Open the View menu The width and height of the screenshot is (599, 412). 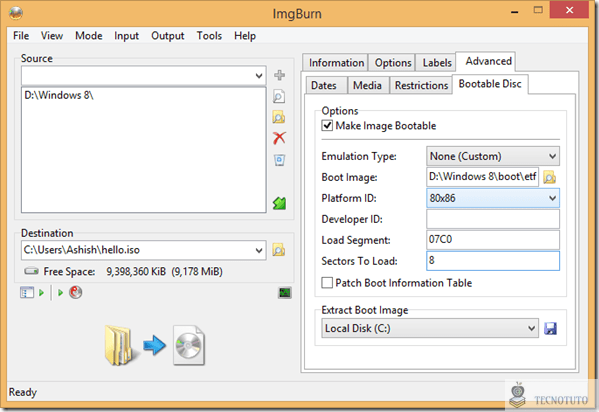pyautogui.click(x=52, y=36)
